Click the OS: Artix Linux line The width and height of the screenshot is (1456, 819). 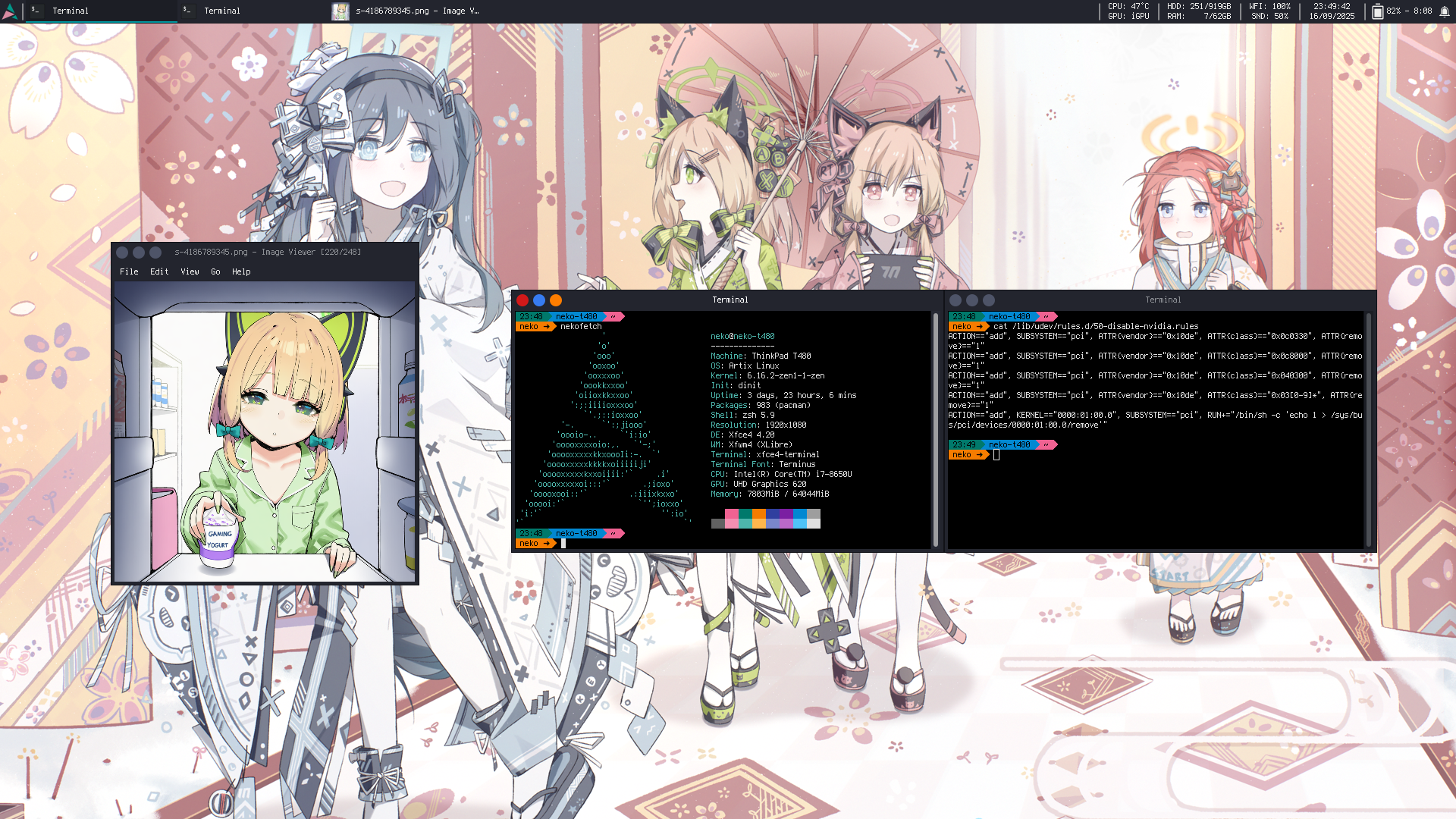click(x=745, y=366)
